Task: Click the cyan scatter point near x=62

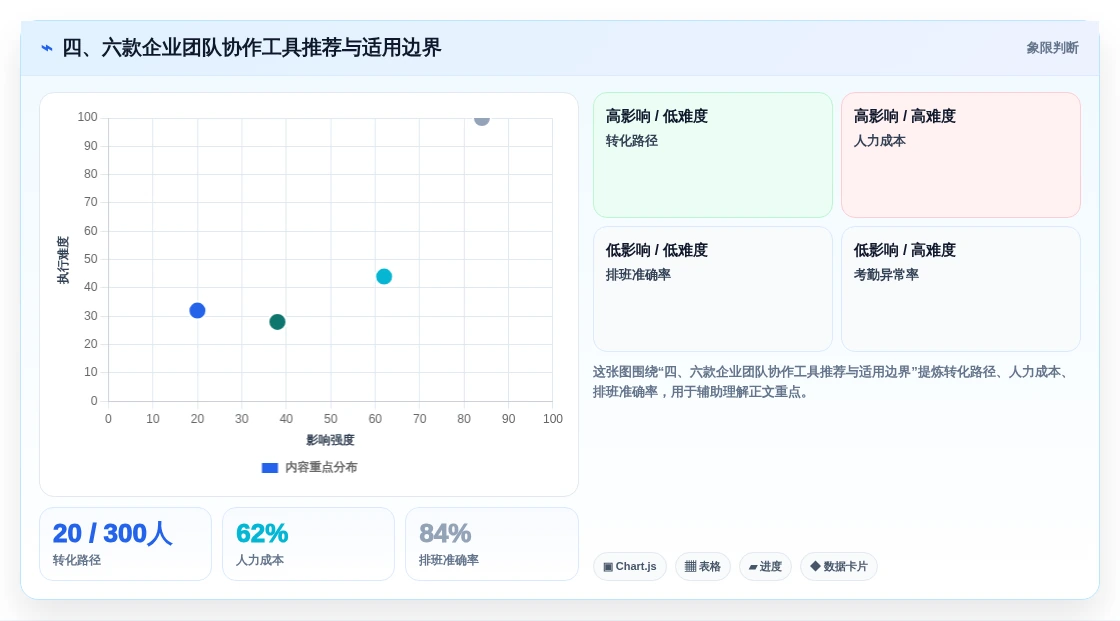Action: pos(384,276)
